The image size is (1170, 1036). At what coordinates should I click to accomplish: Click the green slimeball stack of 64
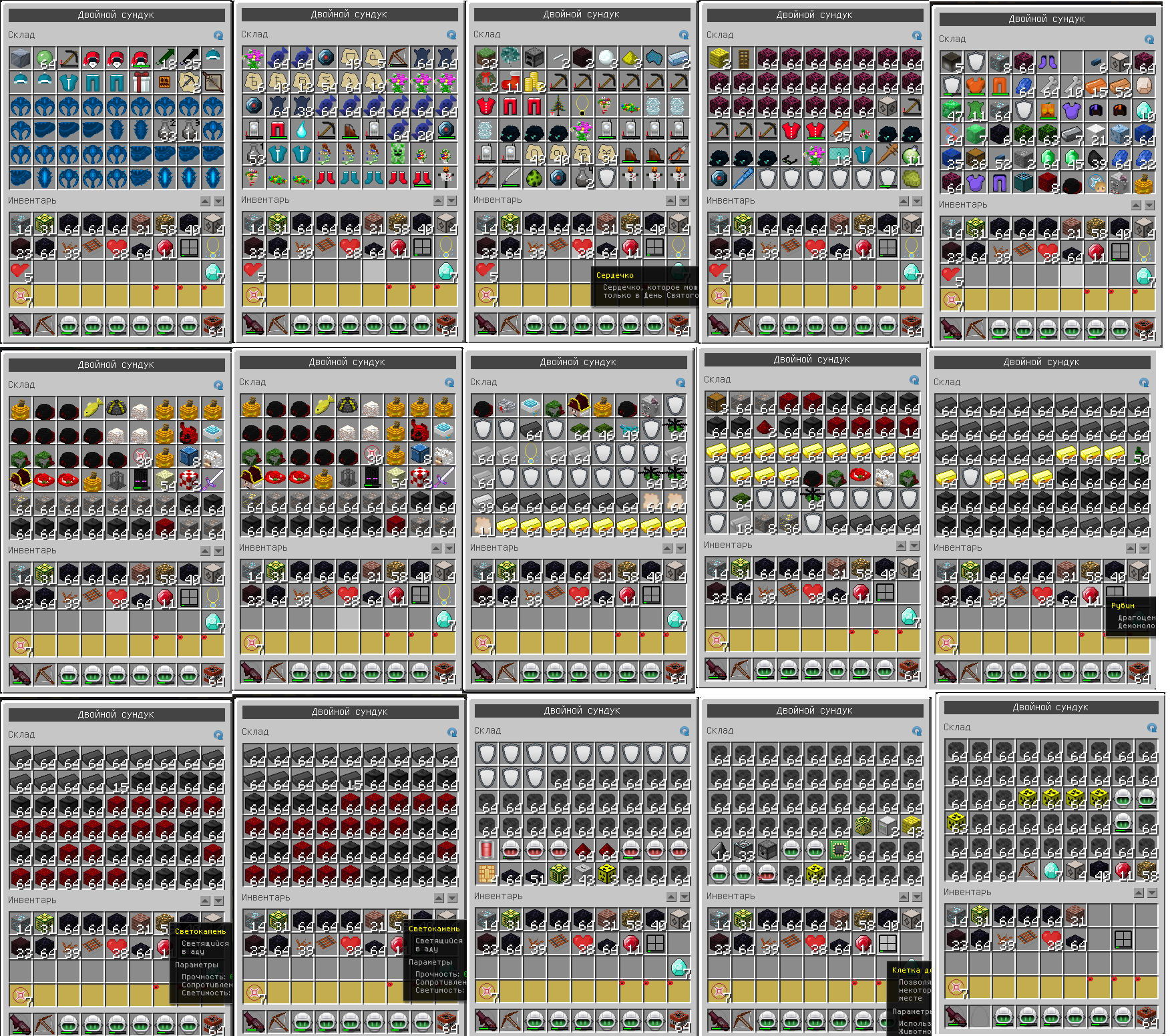tap(45, 59)
